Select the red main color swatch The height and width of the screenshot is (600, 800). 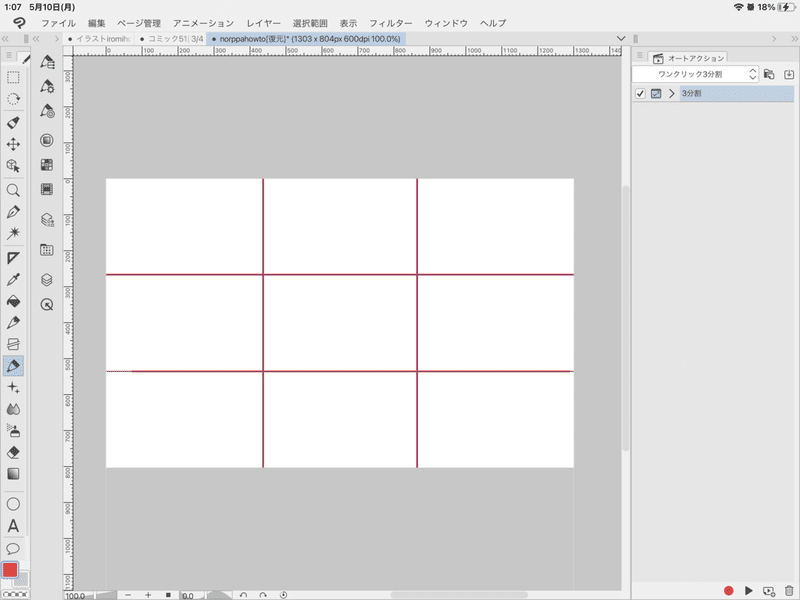(10, 569)
